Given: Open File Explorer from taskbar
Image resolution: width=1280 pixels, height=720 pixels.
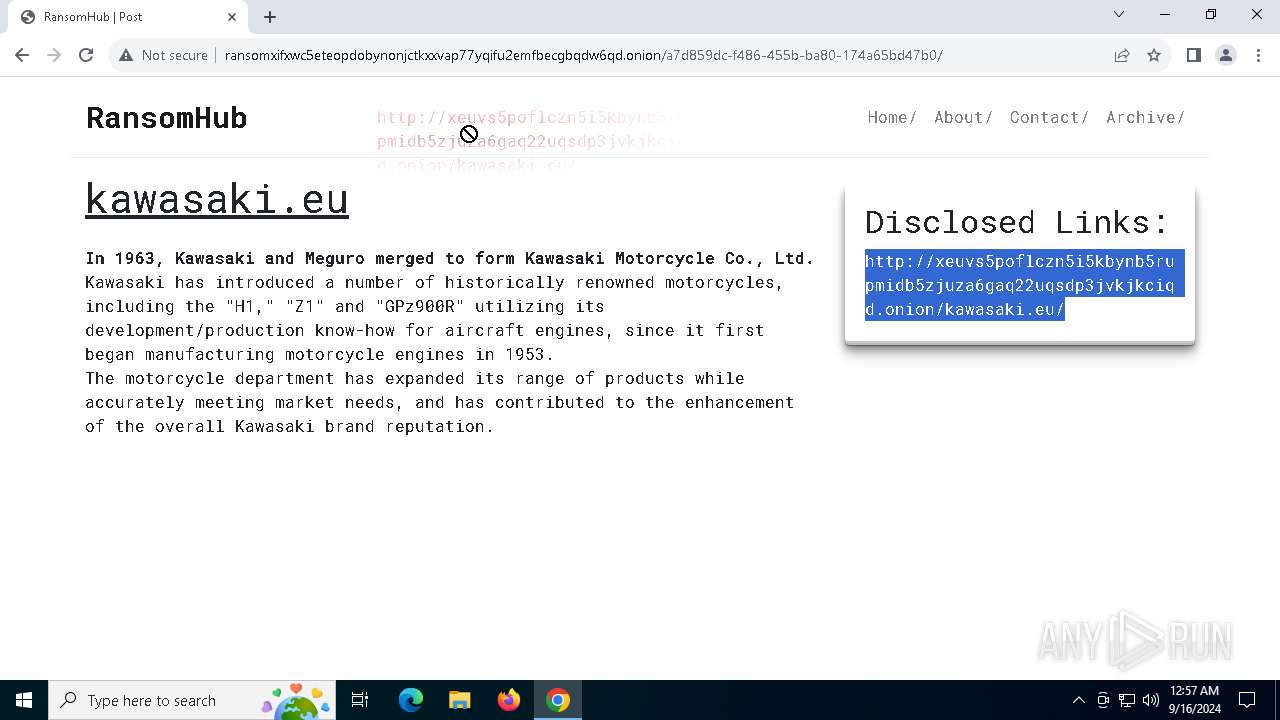Looking at the screenshot, I should click(459, 700).
